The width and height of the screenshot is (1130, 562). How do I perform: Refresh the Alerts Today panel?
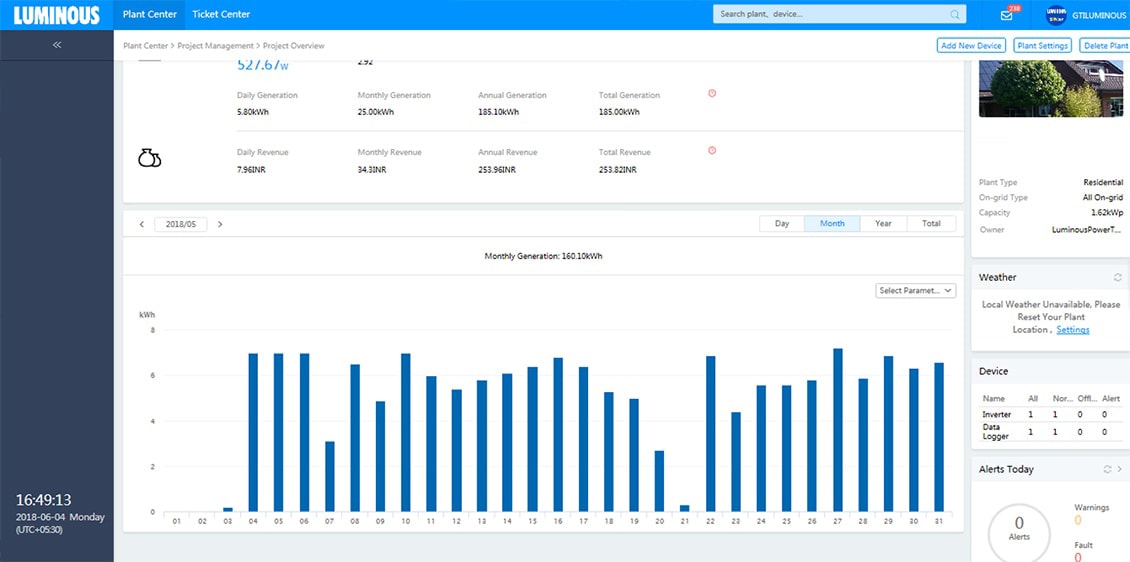click(x=1107, y=469)
